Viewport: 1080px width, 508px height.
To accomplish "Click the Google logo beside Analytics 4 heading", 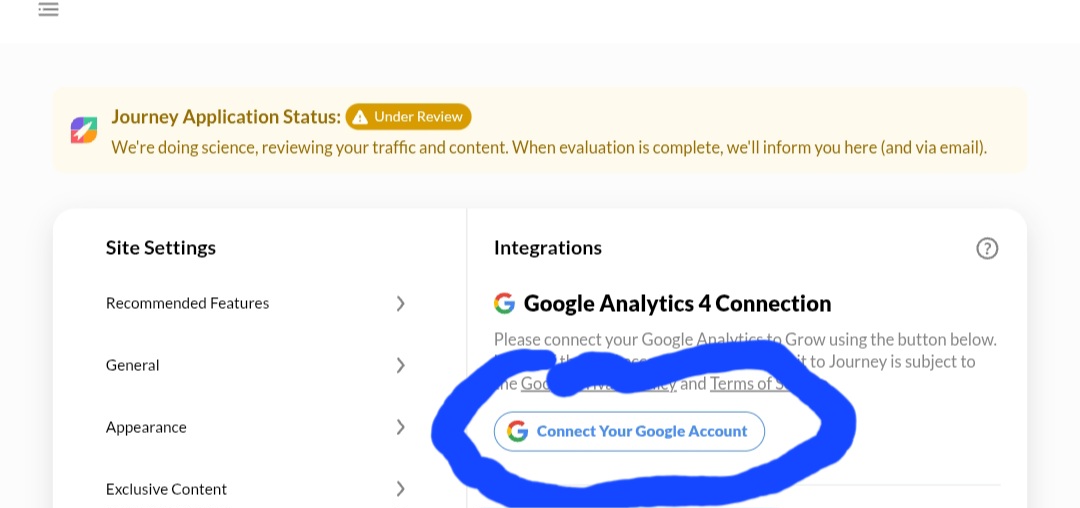I will point(504,303).
